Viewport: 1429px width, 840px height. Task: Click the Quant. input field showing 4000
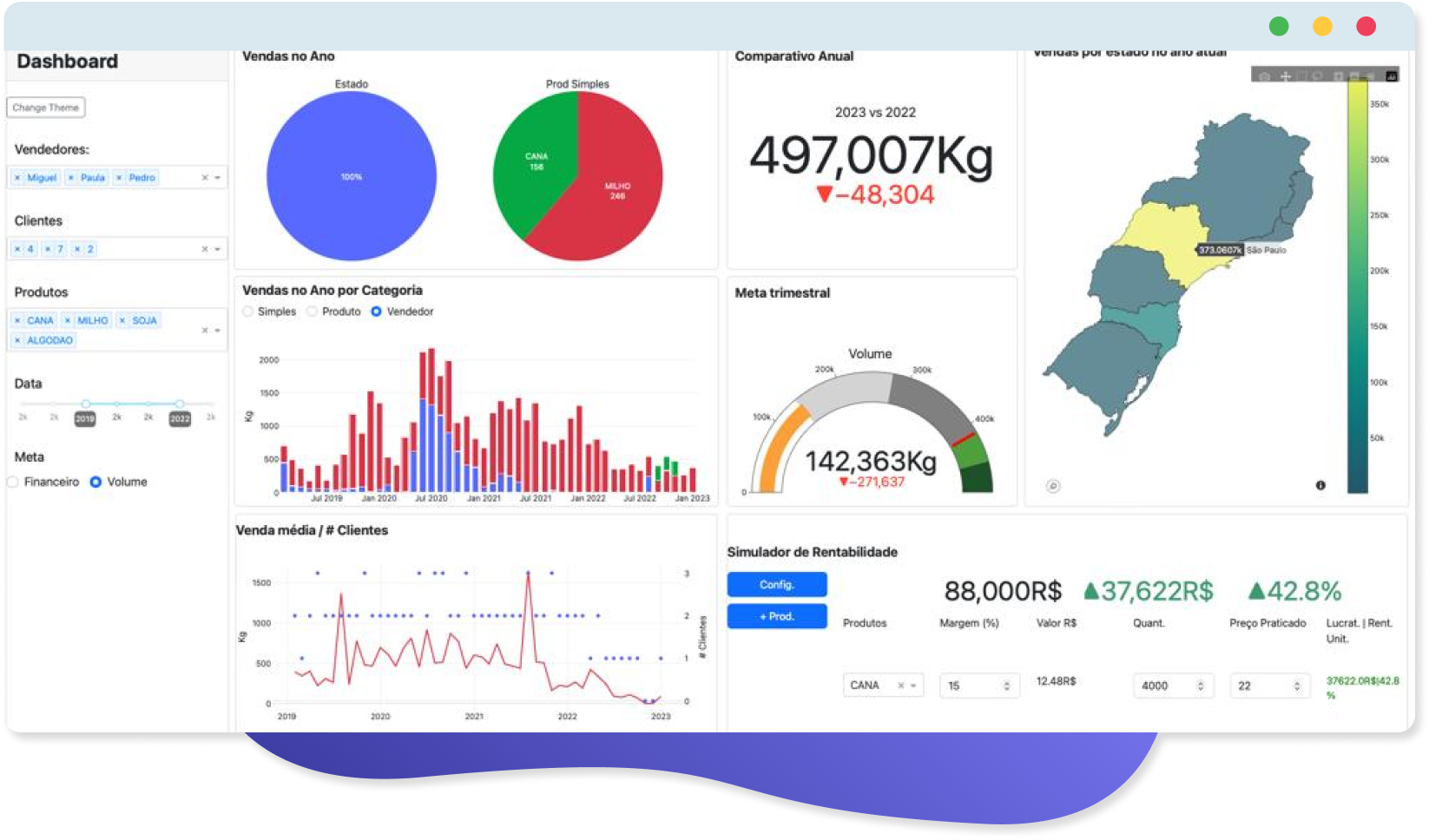1163,686
